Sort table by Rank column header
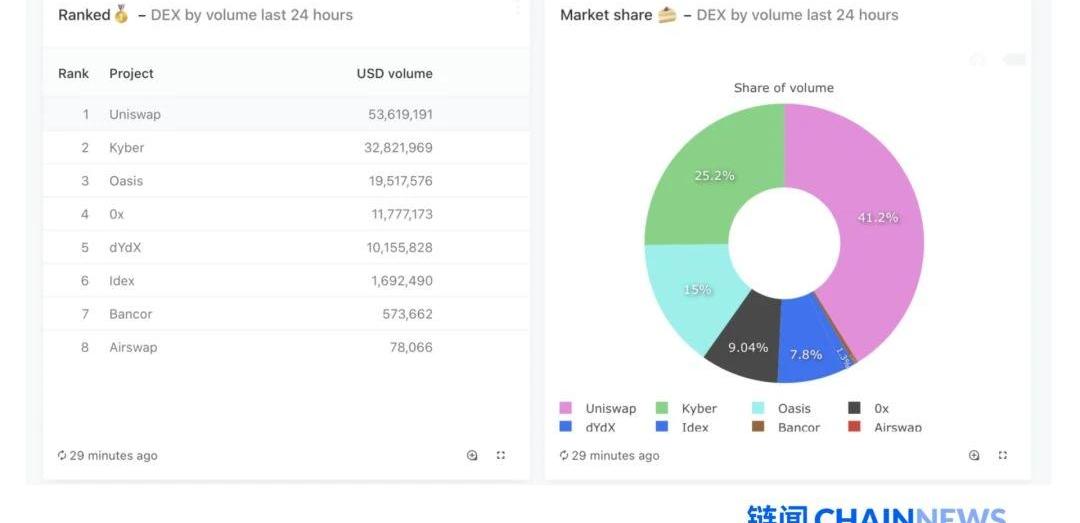 pos(73,74)
